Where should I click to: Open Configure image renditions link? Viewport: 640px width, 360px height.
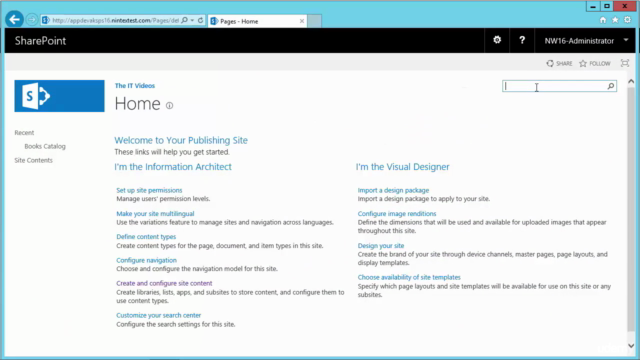coord(397,213)
